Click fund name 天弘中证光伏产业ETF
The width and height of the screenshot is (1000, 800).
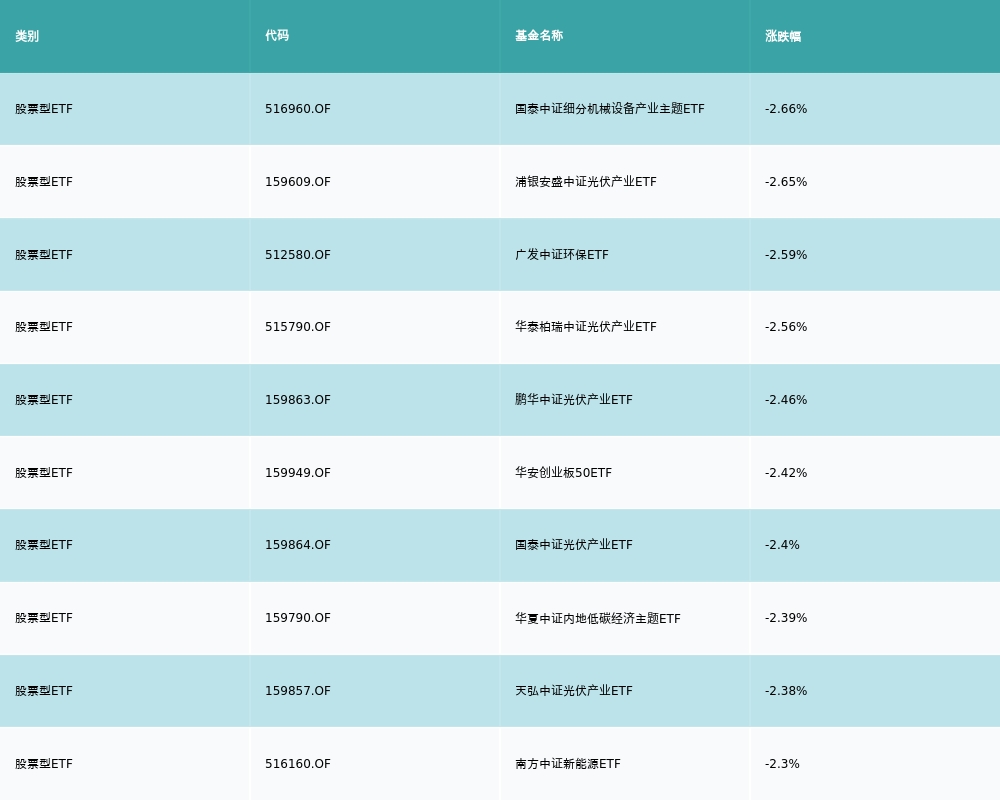(574, 691)
